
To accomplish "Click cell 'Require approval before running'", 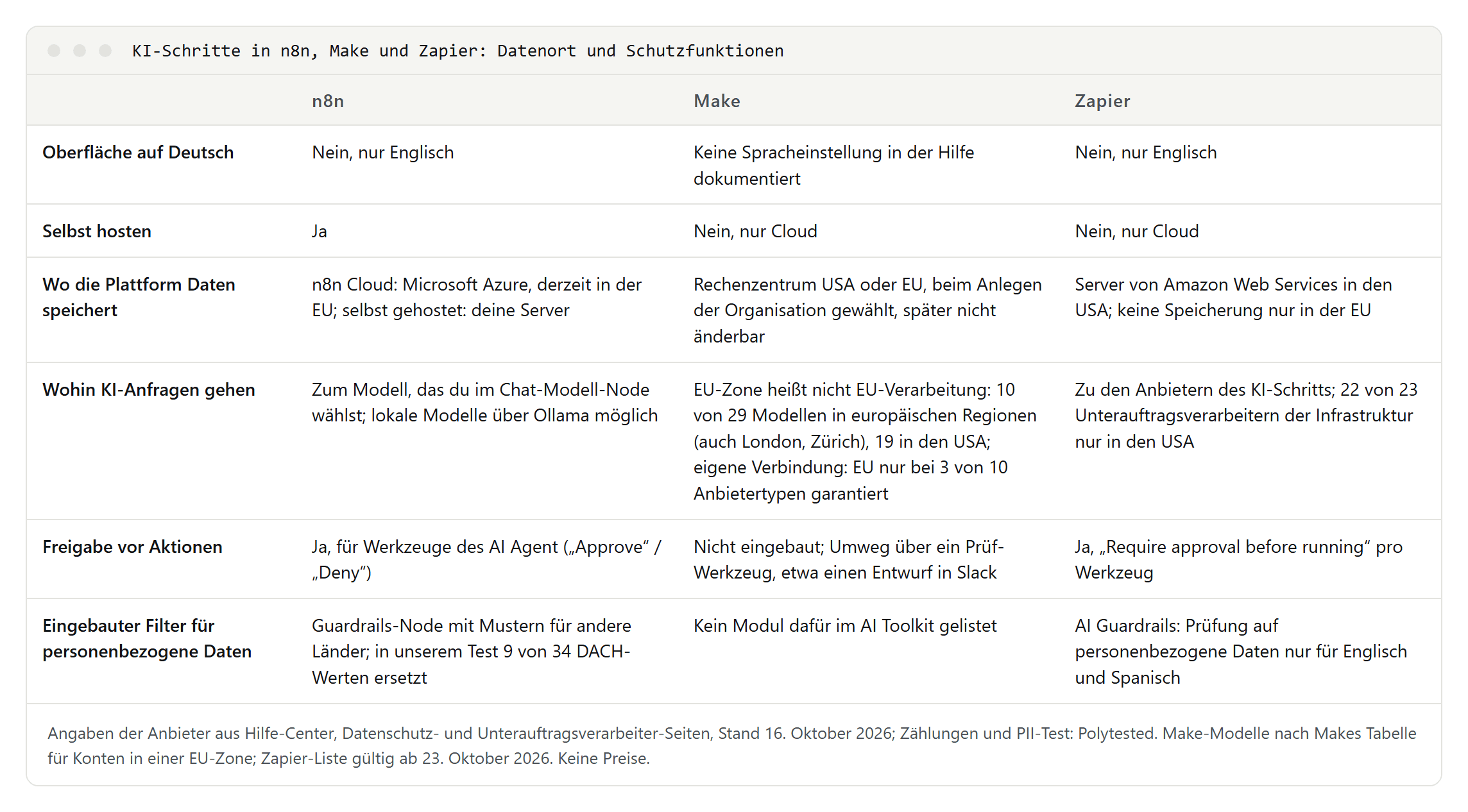I will (x=1238, y=559).
